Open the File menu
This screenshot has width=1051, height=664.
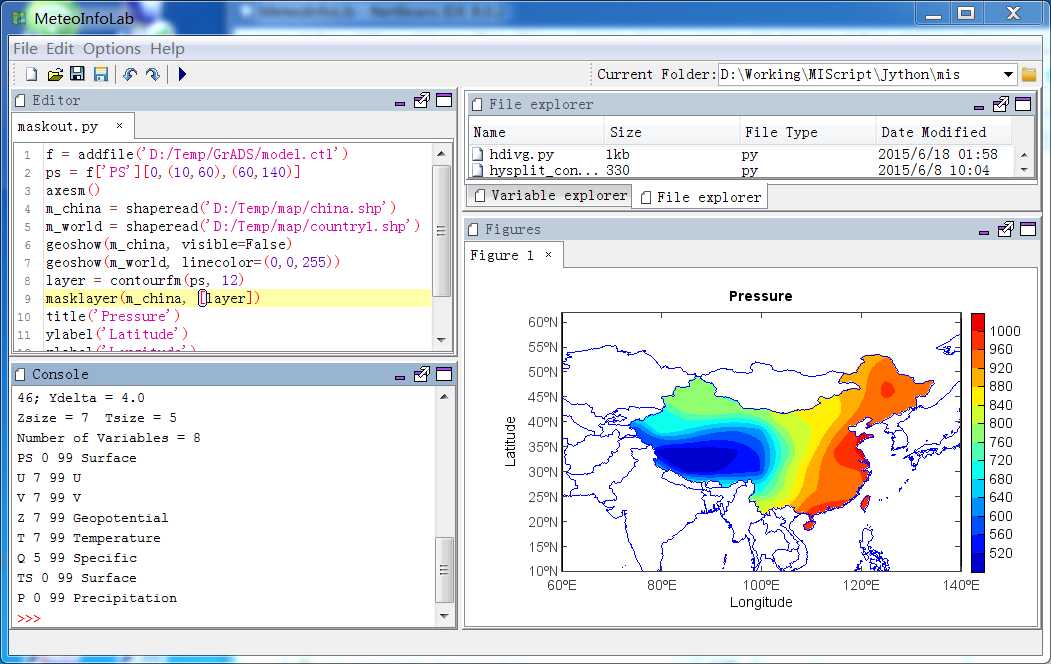(x=25, y=48)
